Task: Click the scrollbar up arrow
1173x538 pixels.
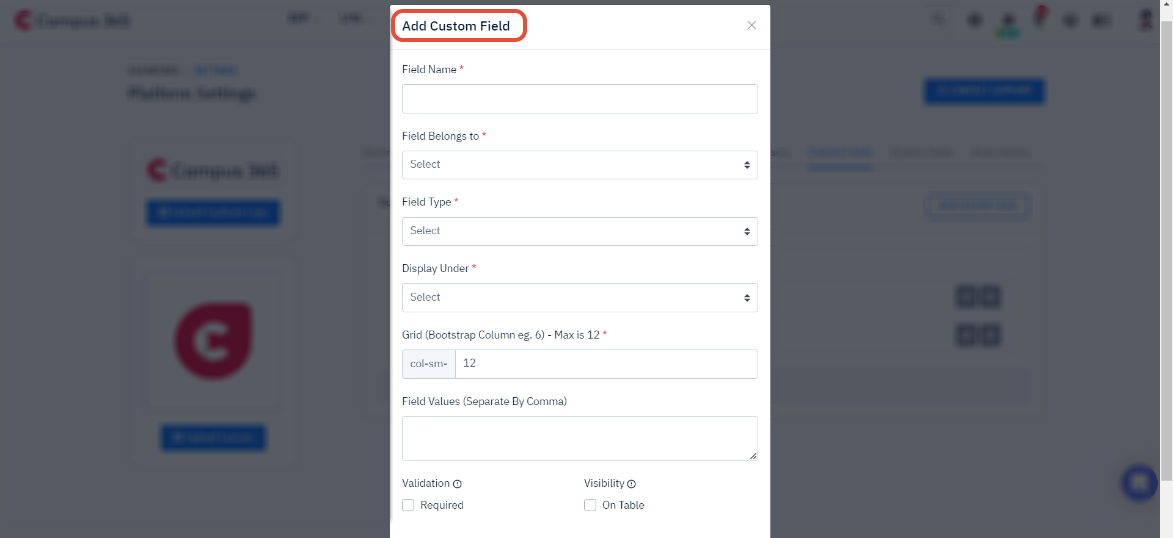Action: pyautogui.click(x=1166, y=5)
